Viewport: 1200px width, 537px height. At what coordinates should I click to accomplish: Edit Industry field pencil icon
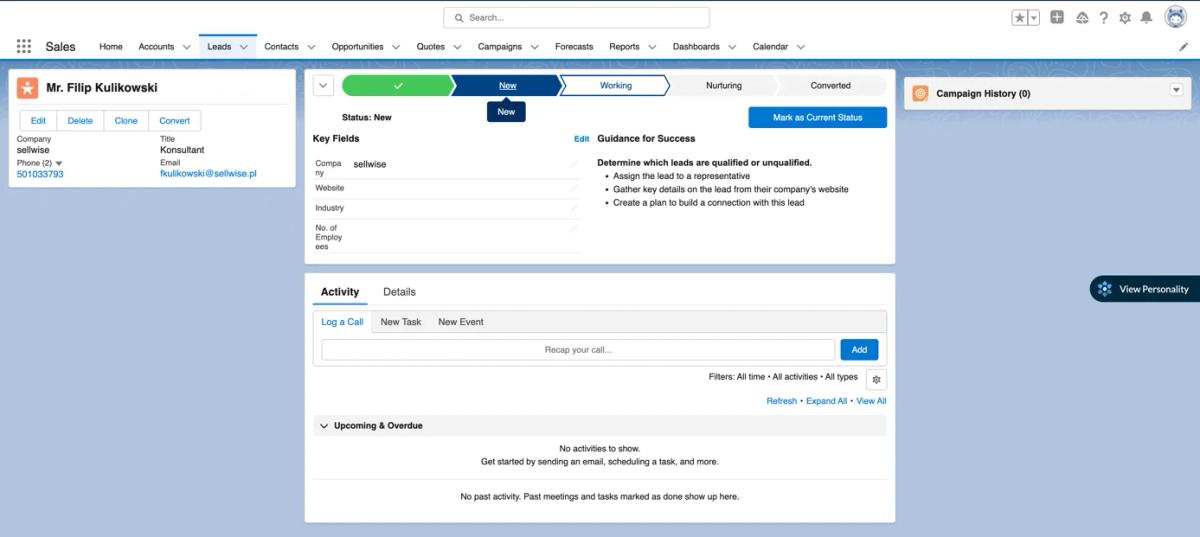[x=574, y=208]
